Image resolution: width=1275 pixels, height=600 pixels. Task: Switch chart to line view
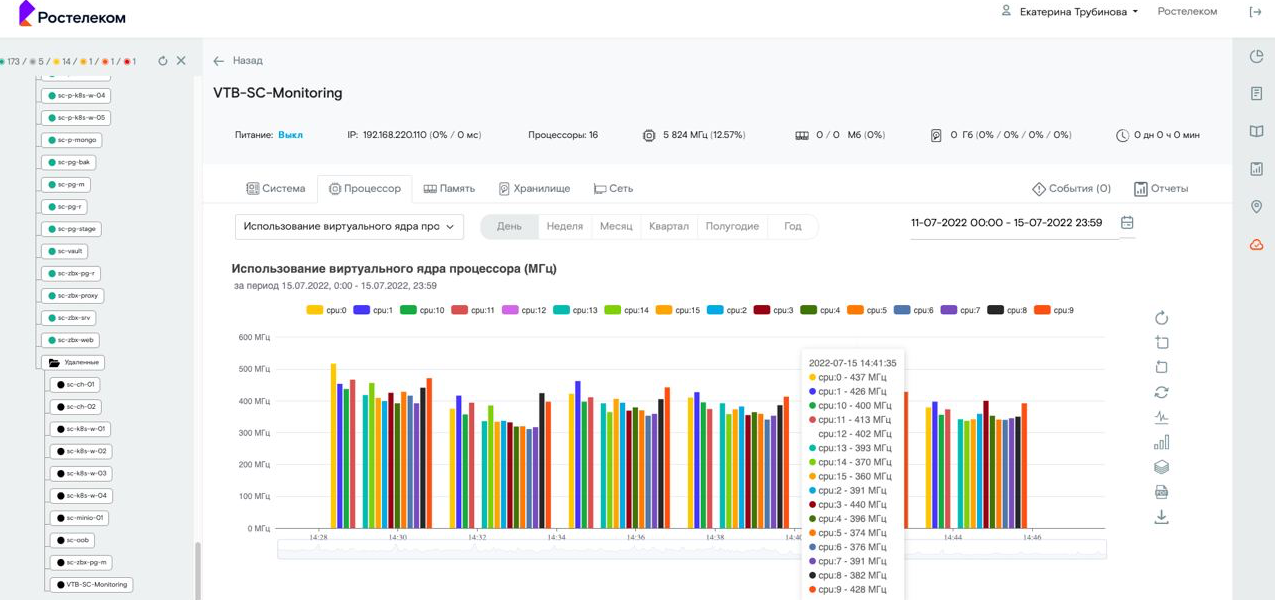[x=1161, y=418]
